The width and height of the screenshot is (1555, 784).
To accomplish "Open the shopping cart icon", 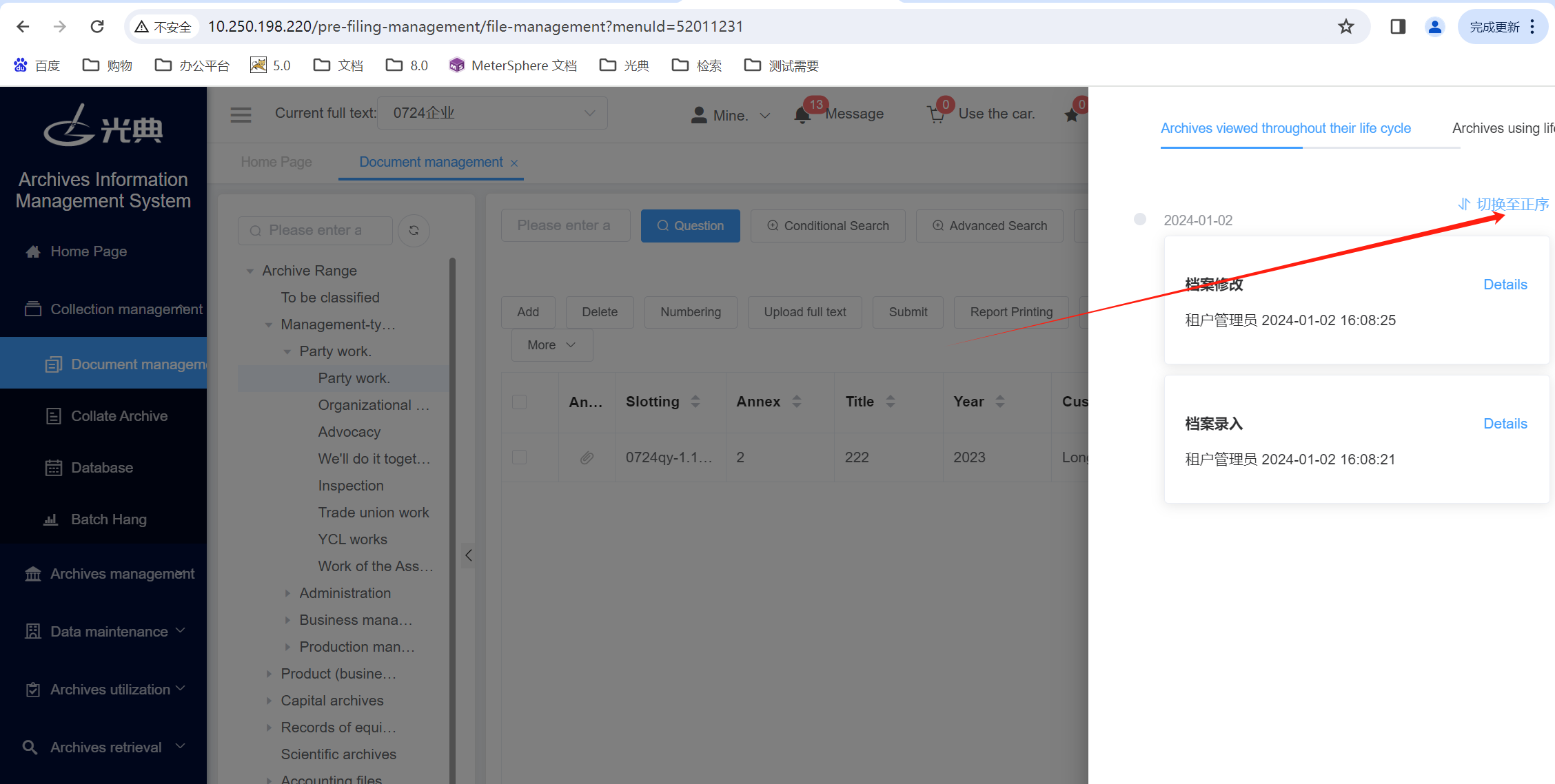I will point(936,114).
